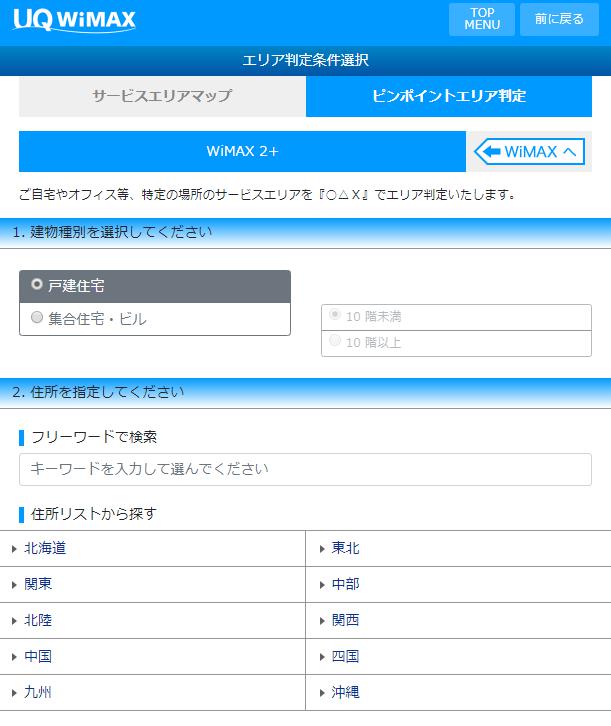
Task: Expand the 中部 region
Action: (x=458, y=584)
